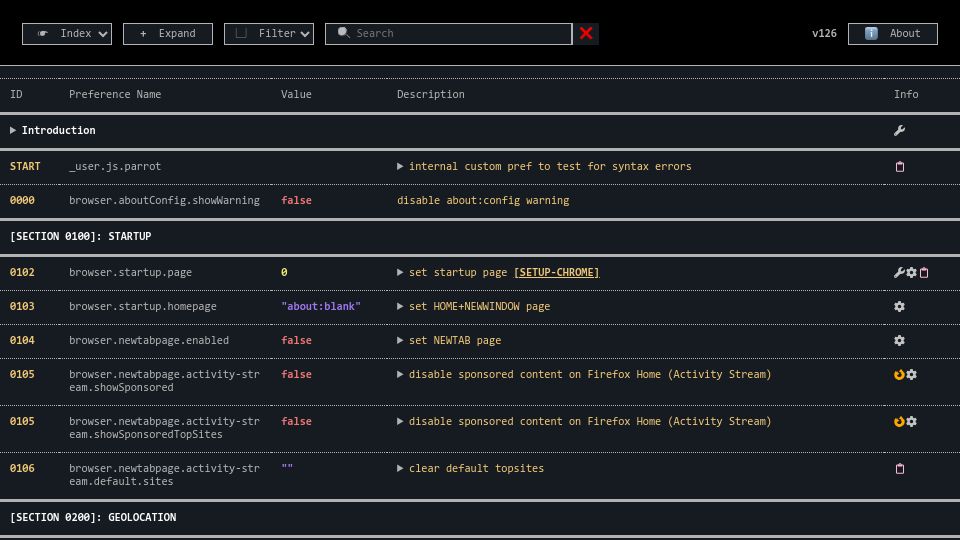Viewport: 960px width, 540px height.
Task: Clear search with the red X
Action: click(586, 34)
